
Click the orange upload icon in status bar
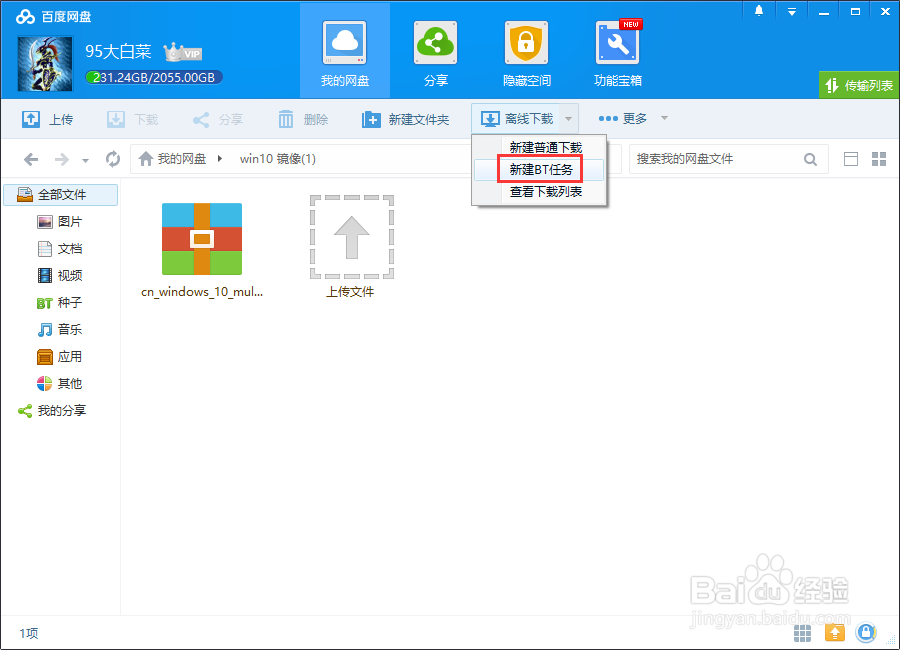click(835, 633)
